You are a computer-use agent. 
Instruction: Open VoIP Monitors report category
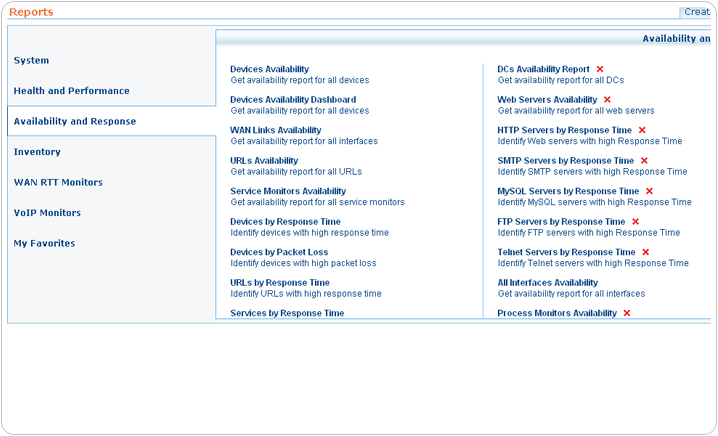click(47, 213)
